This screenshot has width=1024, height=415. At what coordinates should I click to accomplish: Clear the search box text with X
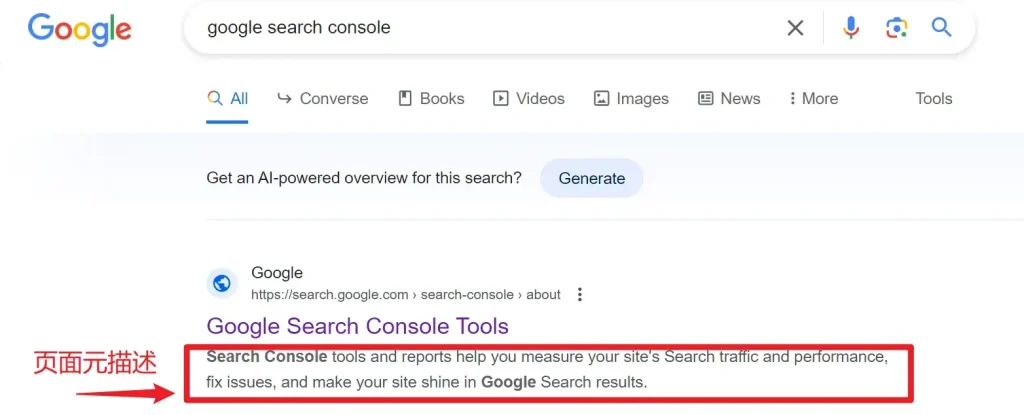[795, 27]
